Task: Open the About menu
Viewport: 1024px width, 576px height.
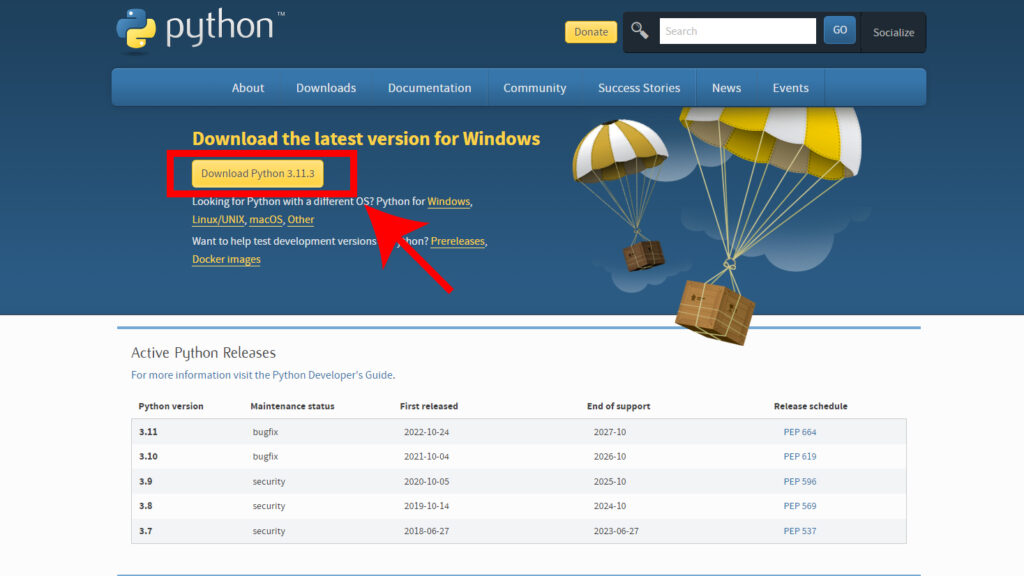Action: point(248,88)
